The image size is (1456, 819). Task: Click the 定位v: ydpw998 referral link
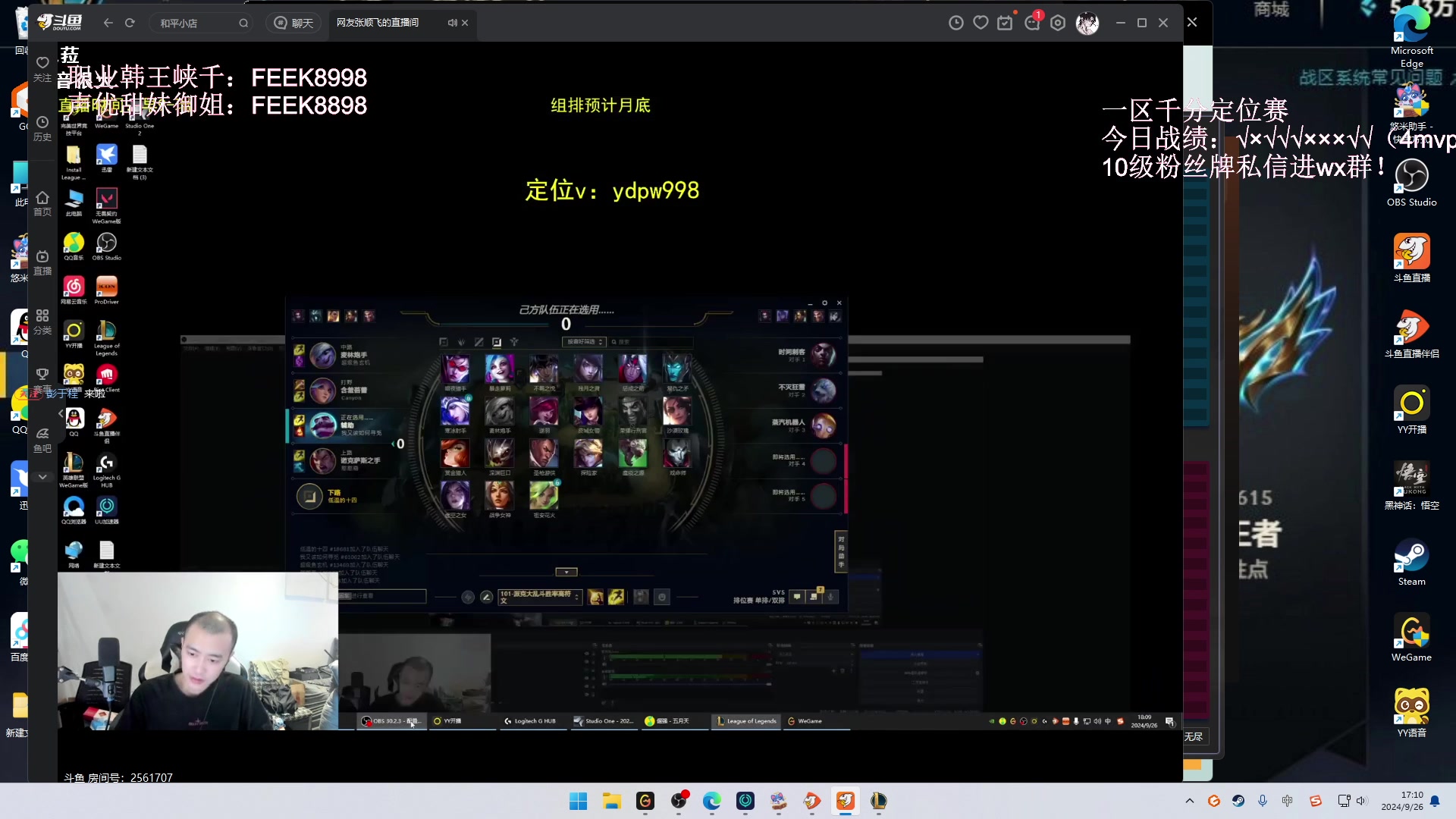(613, 190)
